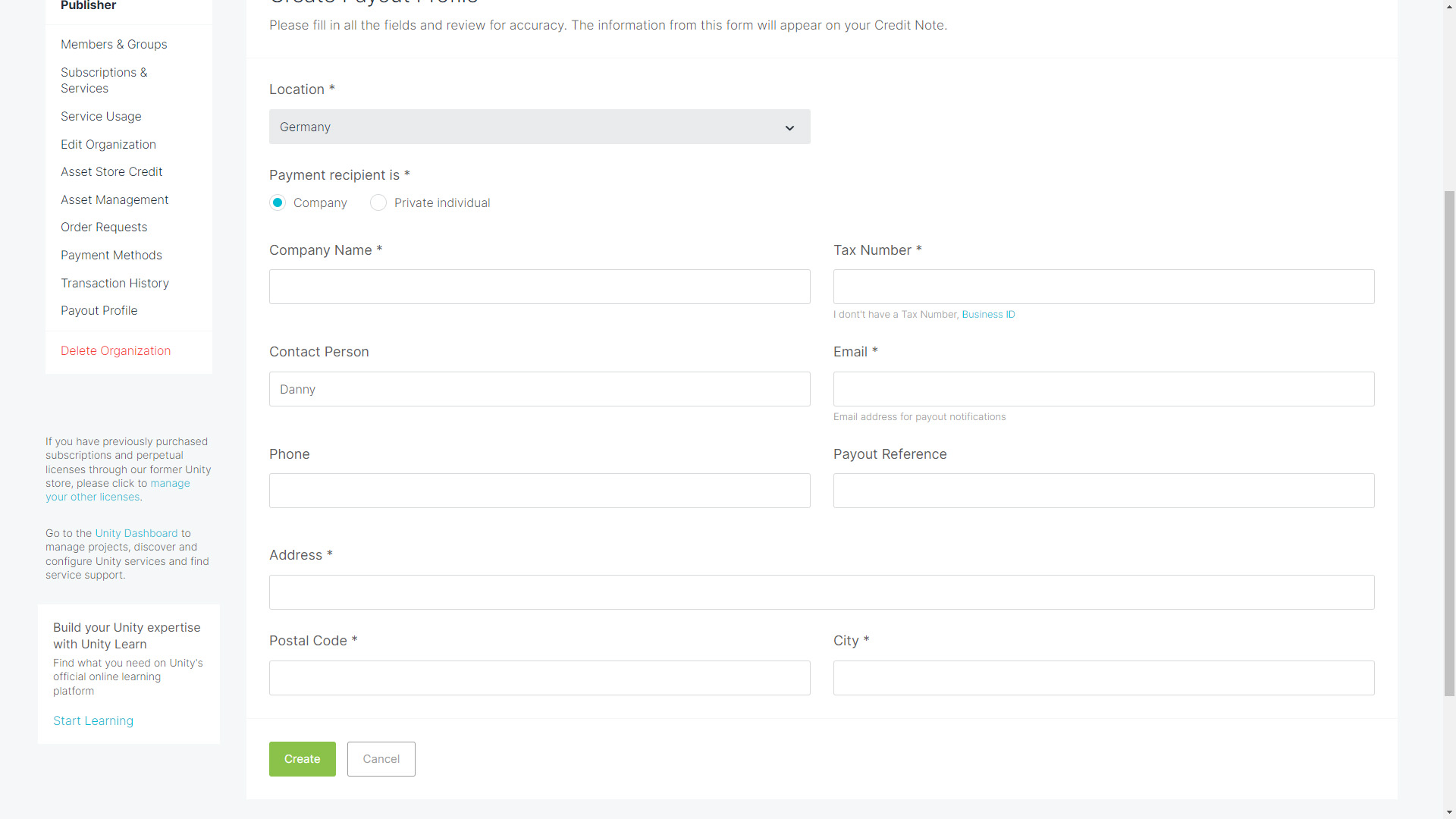
Task: Click the Cancel button to discard changes
Action: point(381,759)
